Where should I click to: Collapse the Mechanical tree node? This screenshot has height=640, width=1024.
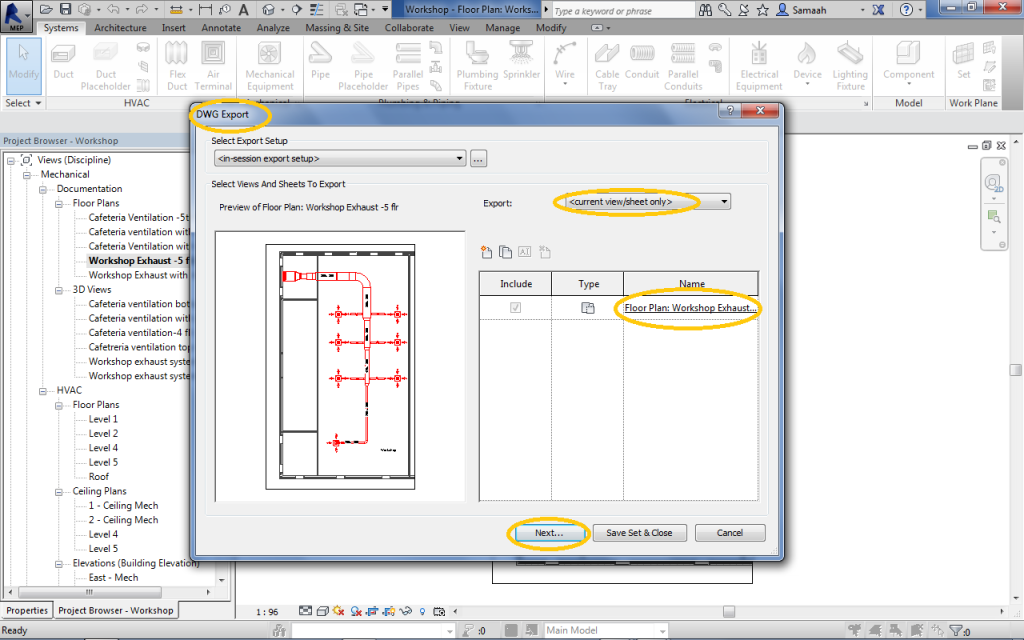tap(27, 175)
